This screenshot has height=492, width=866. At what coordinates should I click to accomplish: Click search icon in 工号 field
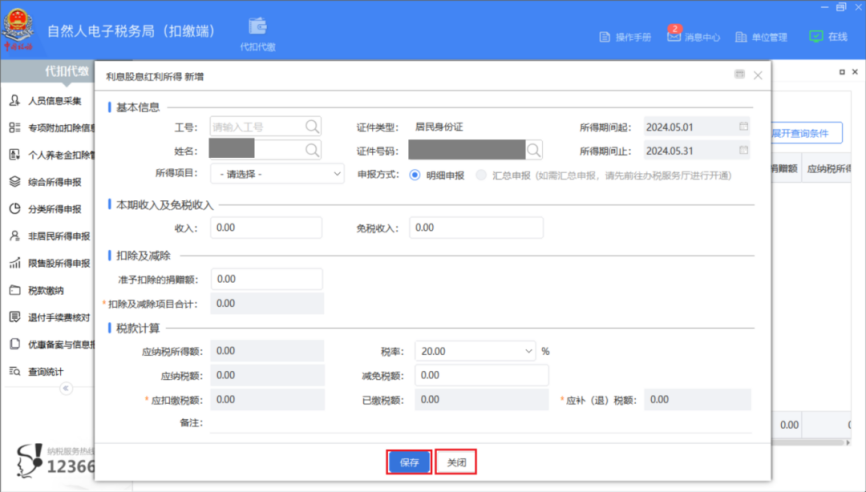pos(313,127)
